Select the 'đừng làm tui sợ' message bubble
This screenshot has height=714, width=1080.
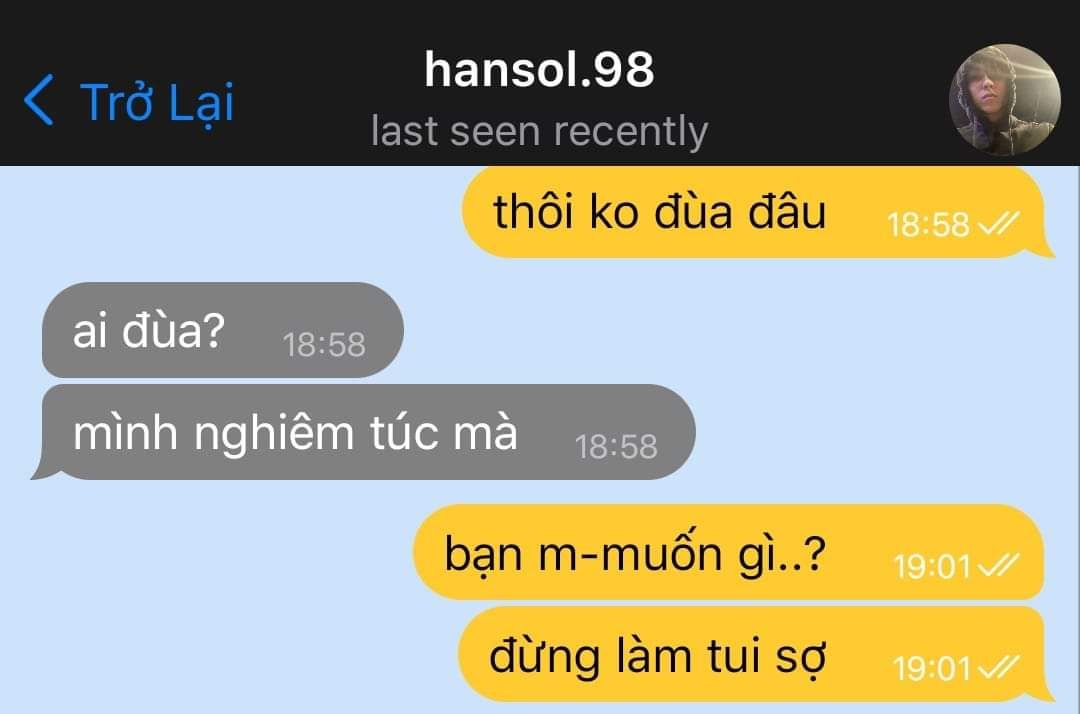point(756,655)
